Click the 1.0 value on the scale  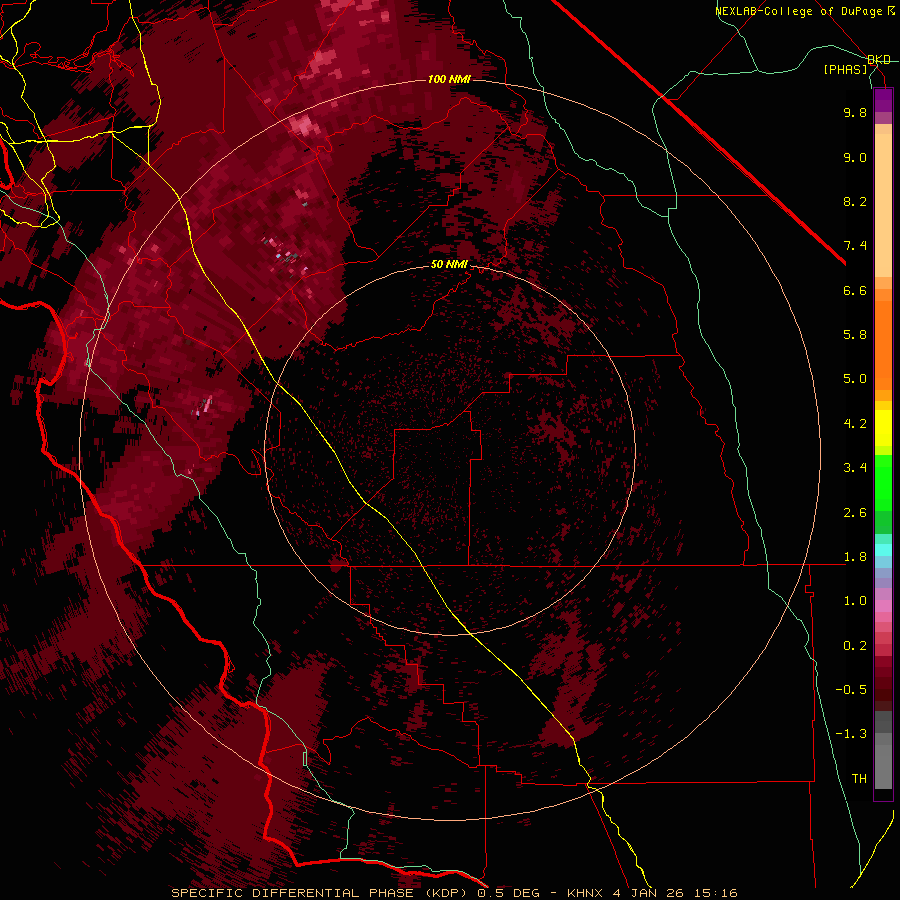click(x=855, y=601)
